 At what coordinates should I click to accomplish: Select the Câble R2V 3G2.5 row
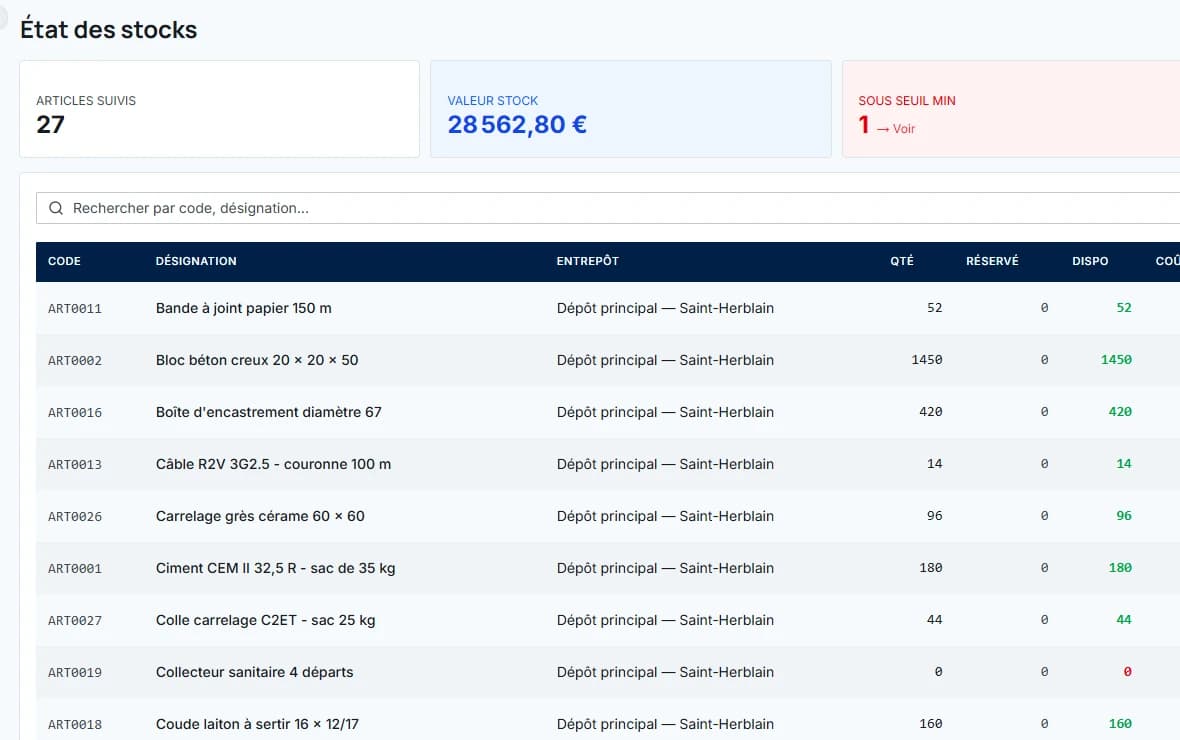(608, 464)
